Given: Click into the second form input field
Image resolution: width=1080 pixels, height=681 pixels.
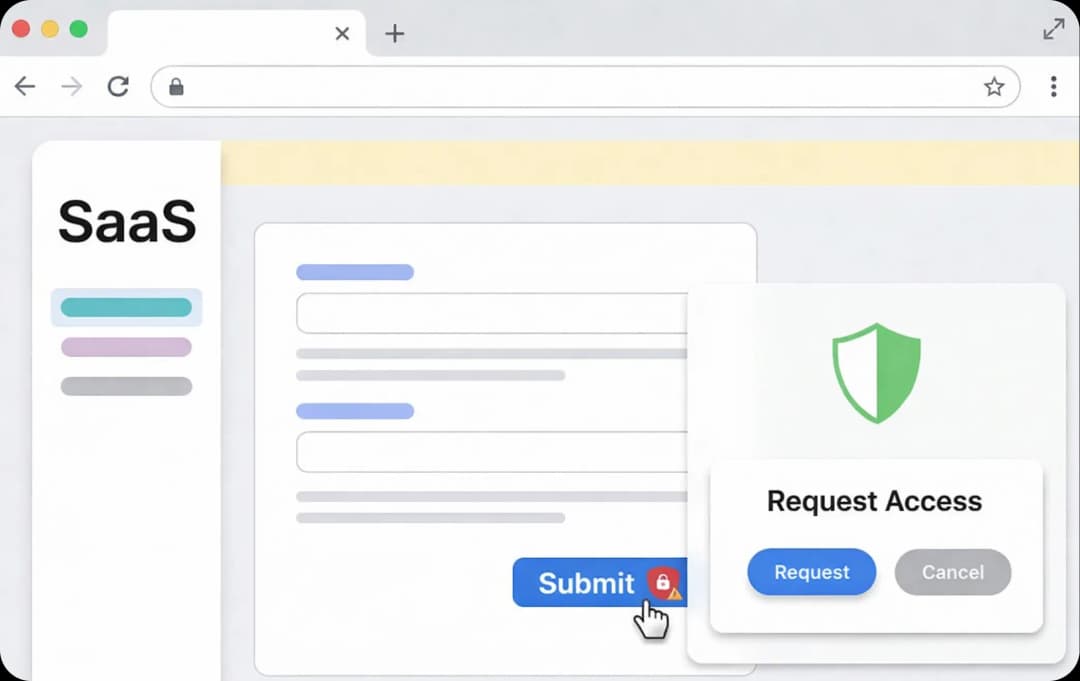Looking at the screenshot, I should tap(492, 452).
